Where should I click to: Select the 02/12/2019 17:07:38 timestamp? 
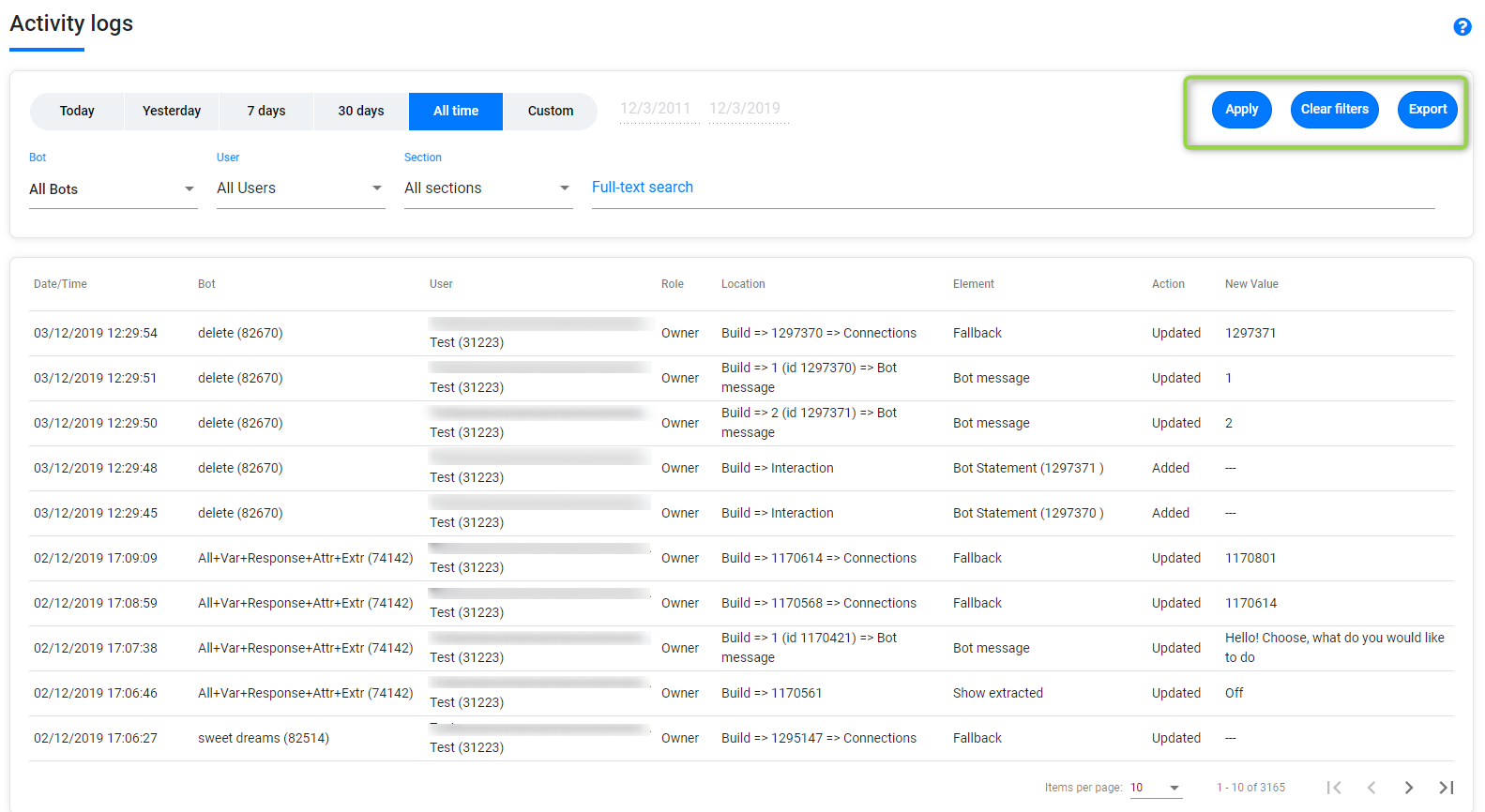(x=96, y=648)
